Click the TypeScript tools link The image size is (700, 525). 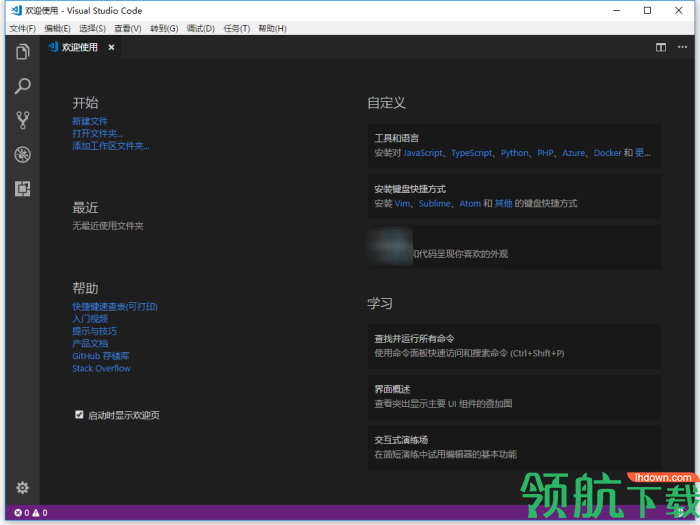click(x=471, y=153)
